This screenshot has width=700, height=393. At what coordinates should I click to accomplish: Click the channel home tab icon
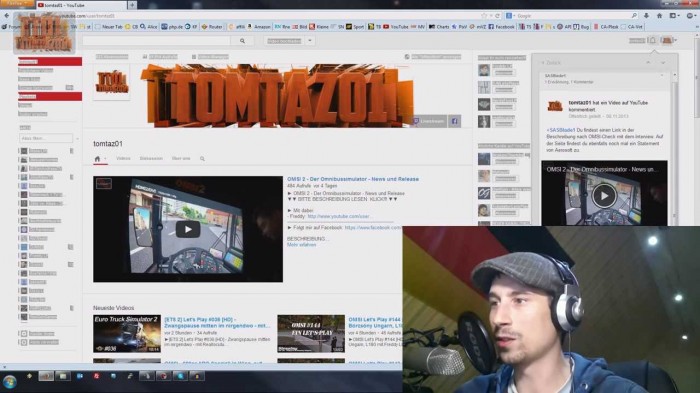(x=97, y=159)
